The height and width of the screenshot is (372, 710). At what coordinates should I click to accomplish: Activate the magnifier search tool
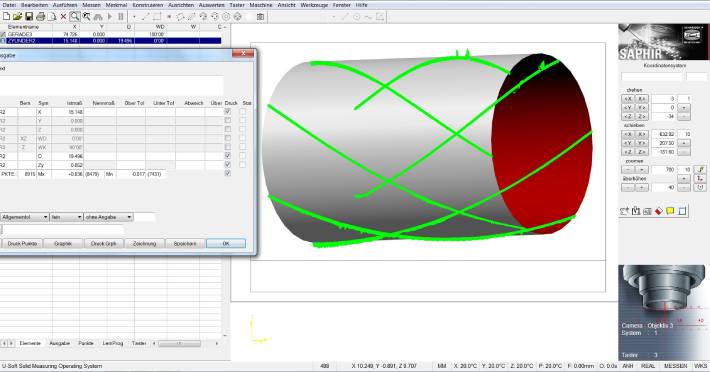(75, 17)
